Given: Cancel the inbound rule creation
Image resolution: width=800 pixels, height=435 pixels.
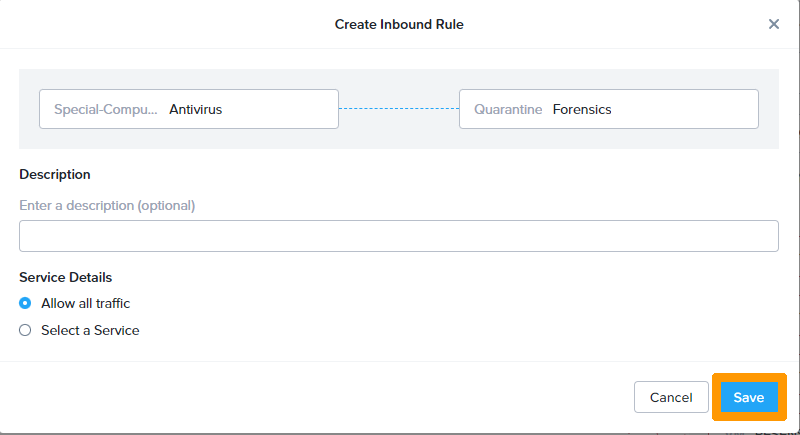Looking at the screenshot, I should [x=671, y=397].
